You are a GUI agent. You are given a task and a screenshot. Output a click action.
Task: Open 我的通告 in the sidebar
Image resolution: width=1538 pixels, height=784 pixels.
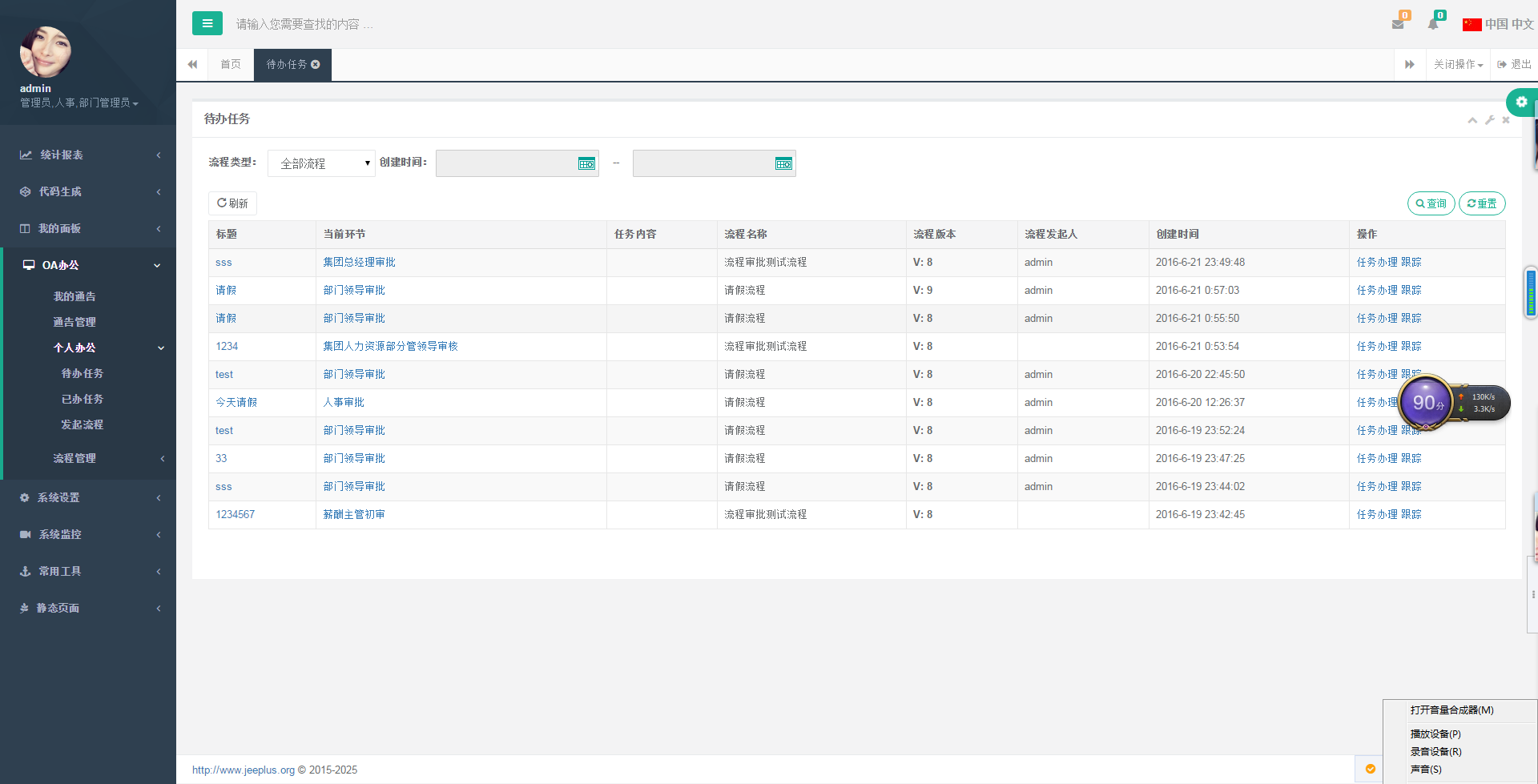coord(74,296)
